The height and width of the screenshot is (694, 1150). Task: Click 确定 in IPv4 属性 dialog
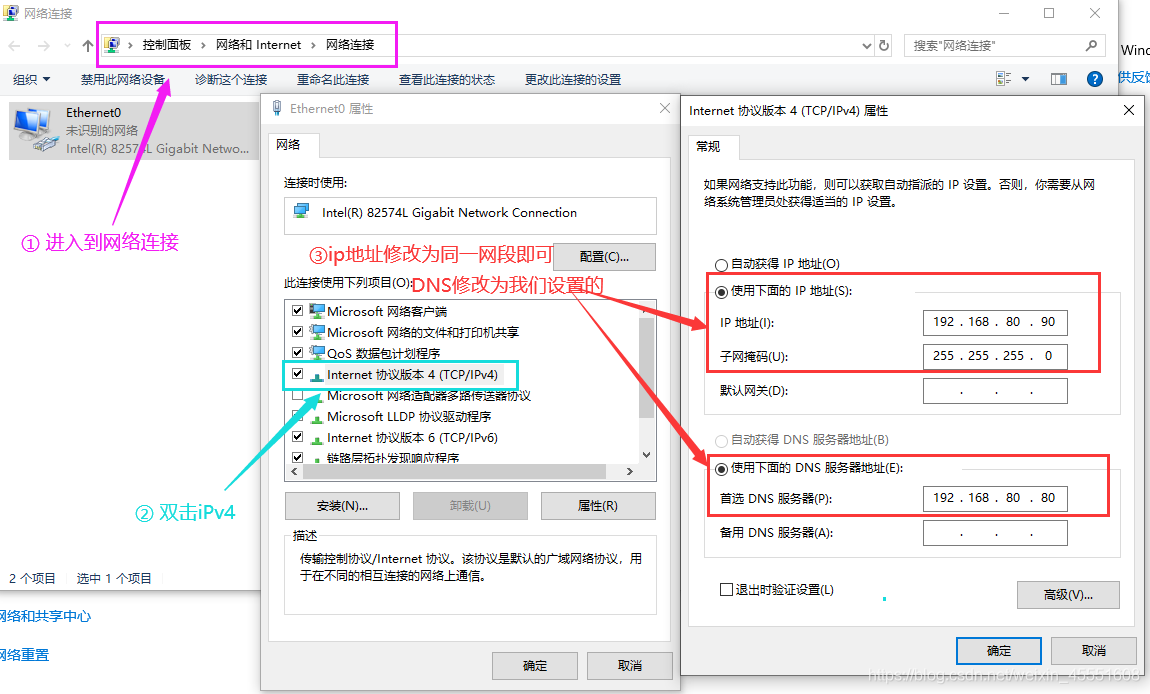999,651
